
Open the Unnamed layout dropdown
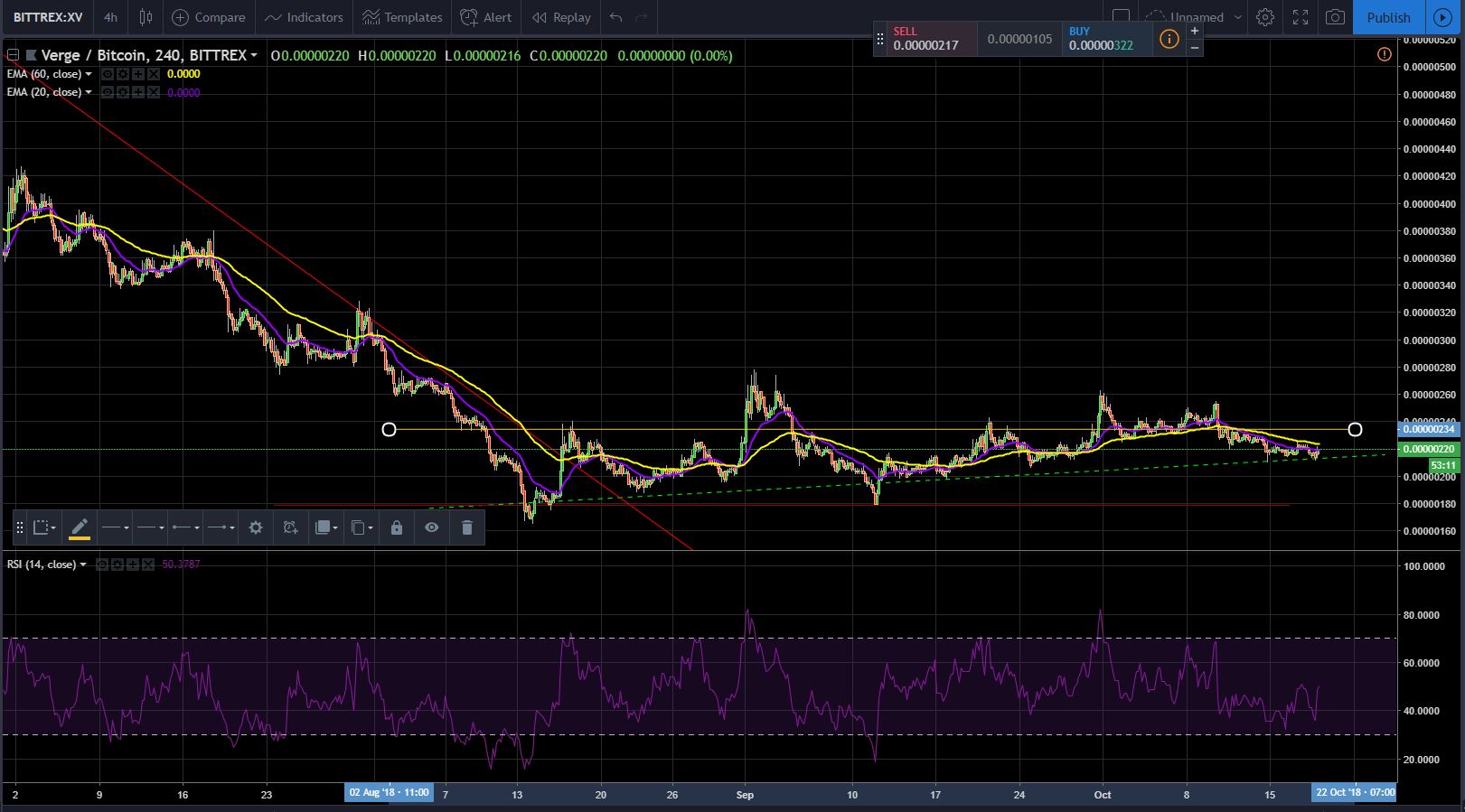tap(1195, 17)
